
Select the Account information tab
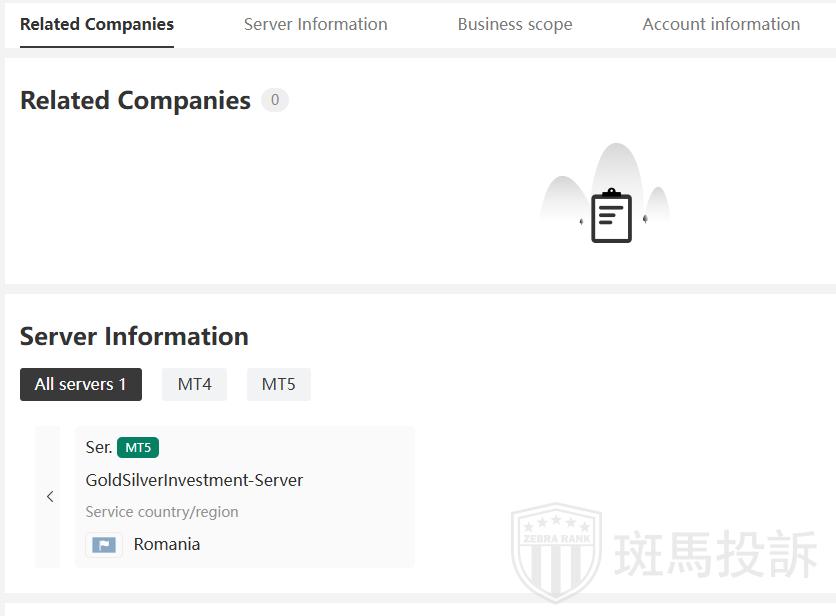(x=721, y=24)
